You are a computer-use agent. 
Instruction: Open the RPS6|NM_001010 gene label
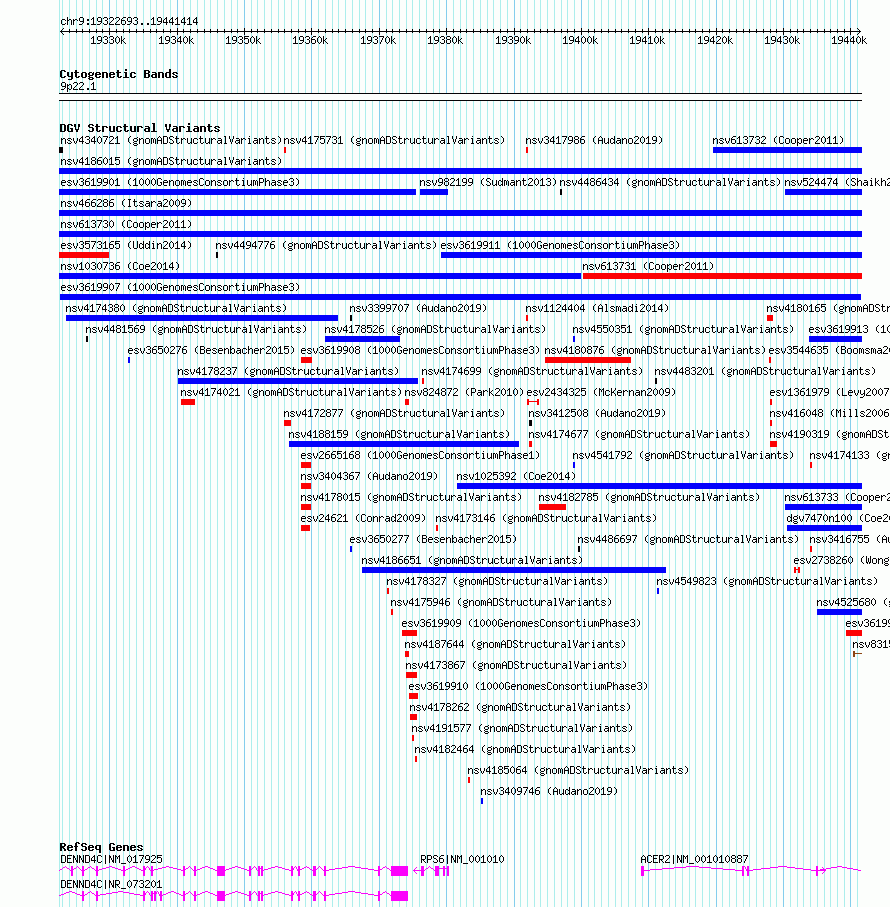point(462,860)
